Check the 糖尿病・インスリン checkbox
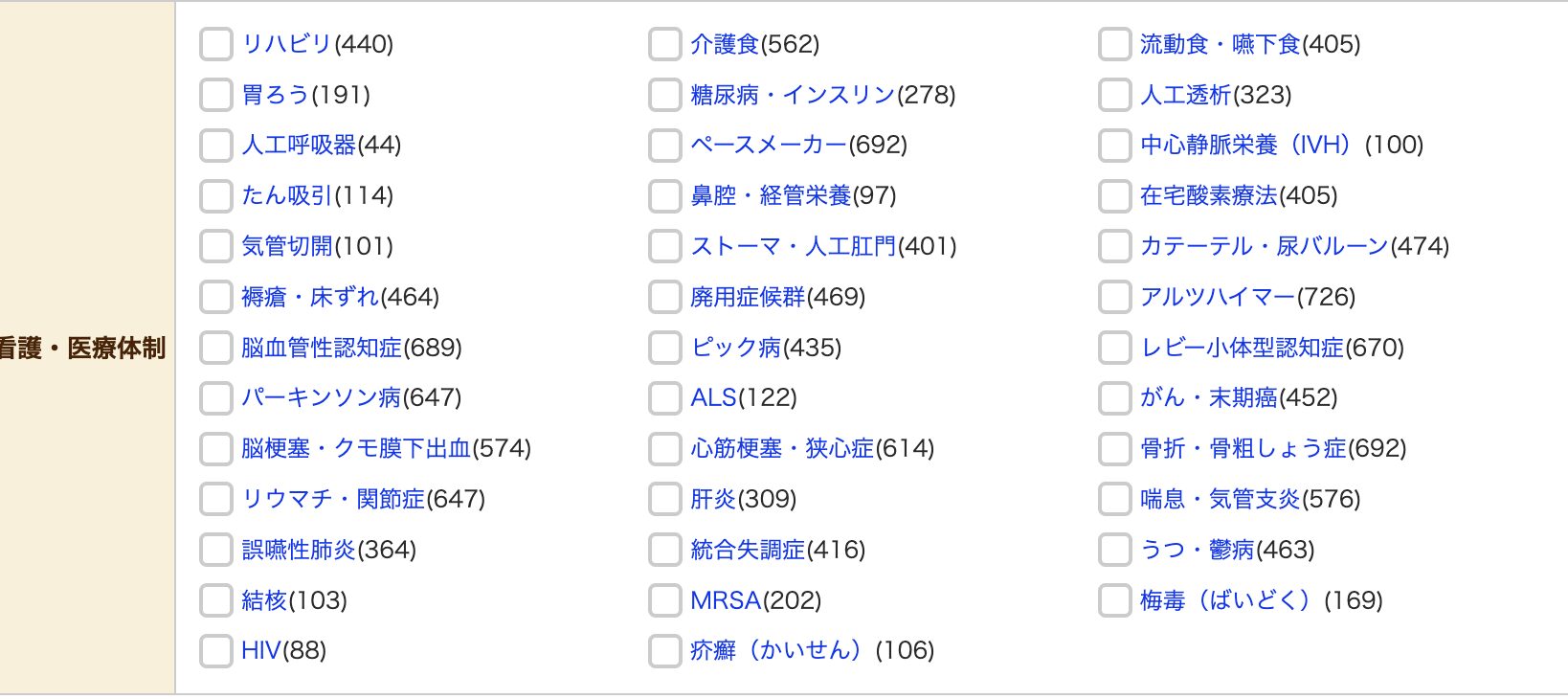The width and height of the screenshot is (1568, 699). pos(665,95)
